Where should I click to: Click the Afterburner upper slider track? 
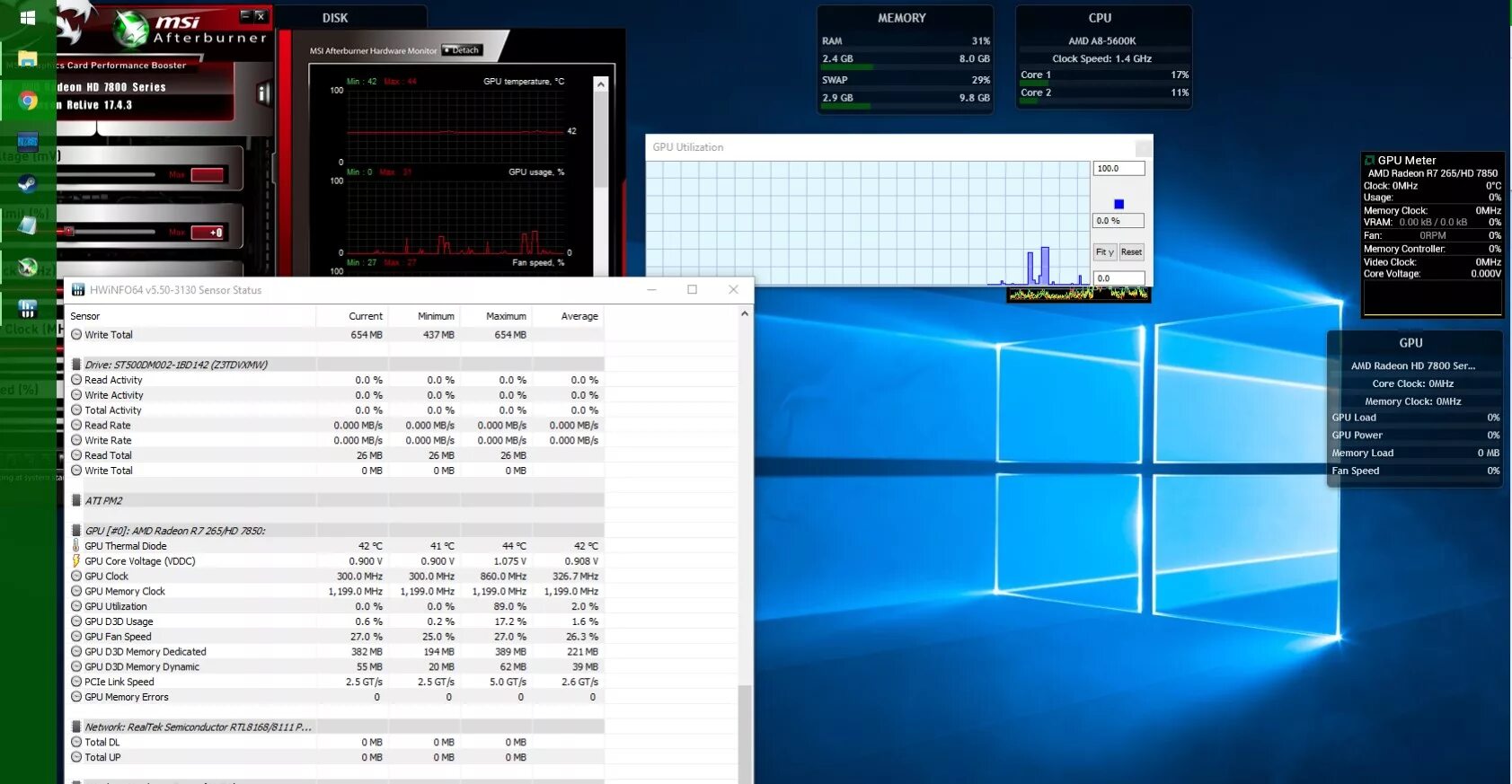[x=108, y=174]
